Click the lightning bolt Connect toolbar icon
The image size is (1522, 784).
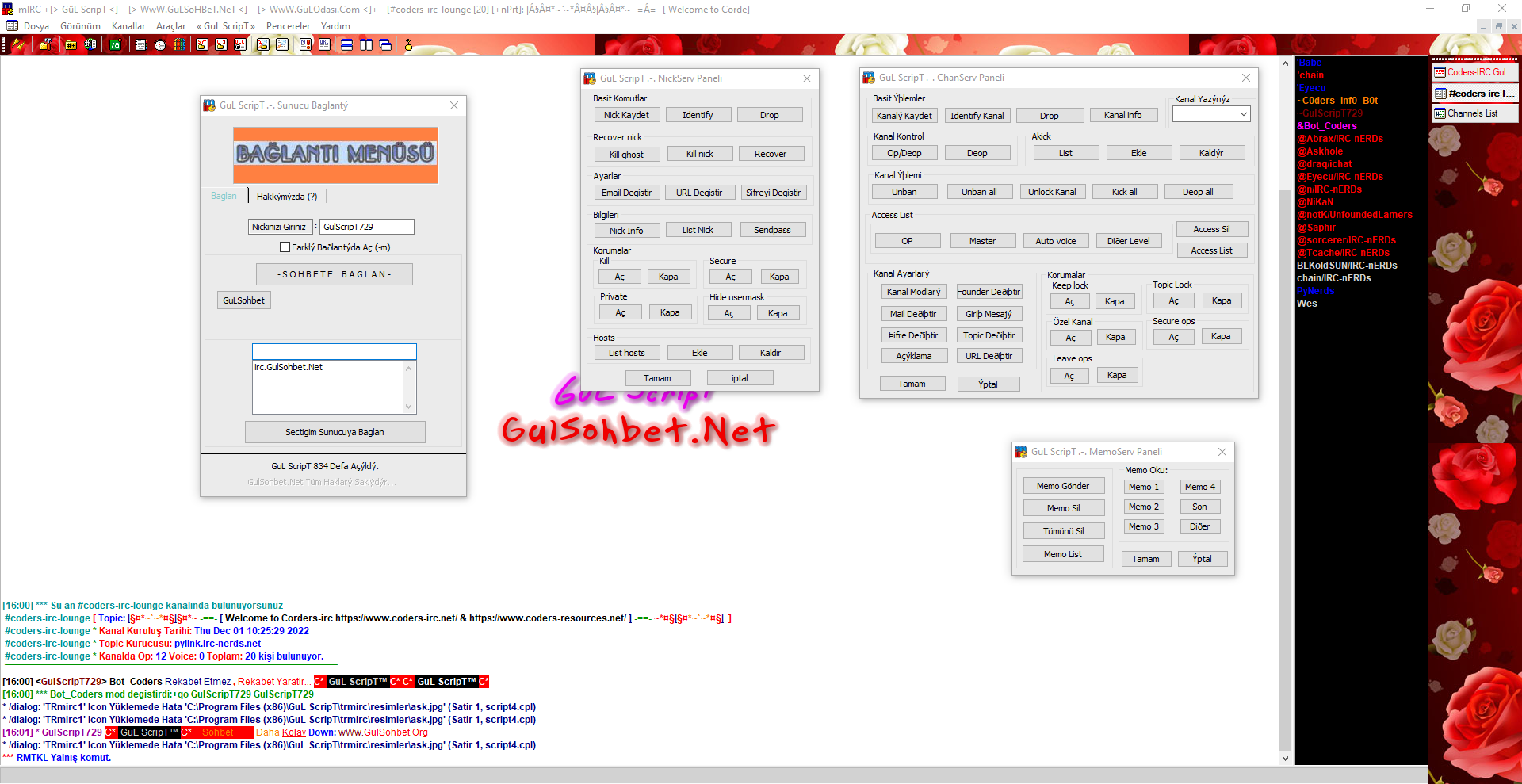[17, 45]
